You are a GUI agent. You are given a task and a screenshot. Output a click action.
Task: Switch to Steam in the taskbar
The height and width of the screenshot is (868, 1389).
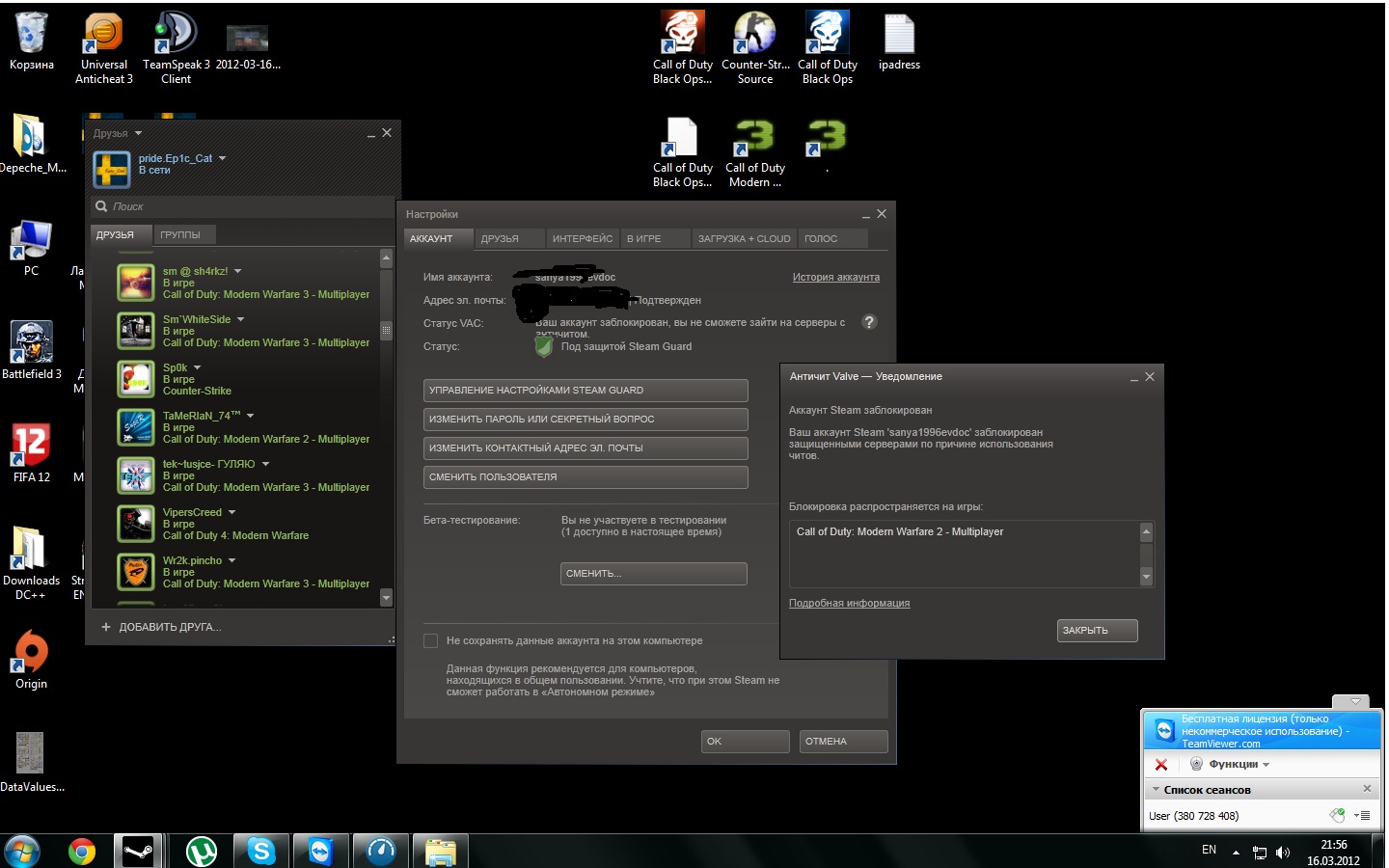click(x=139, y=852)
